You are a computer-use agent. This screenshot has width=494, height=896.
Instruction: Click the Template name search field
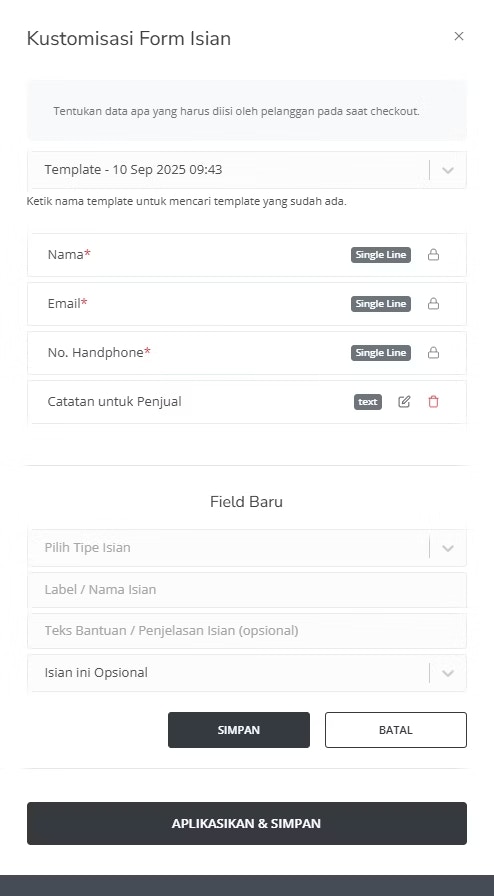coord(228,170)
